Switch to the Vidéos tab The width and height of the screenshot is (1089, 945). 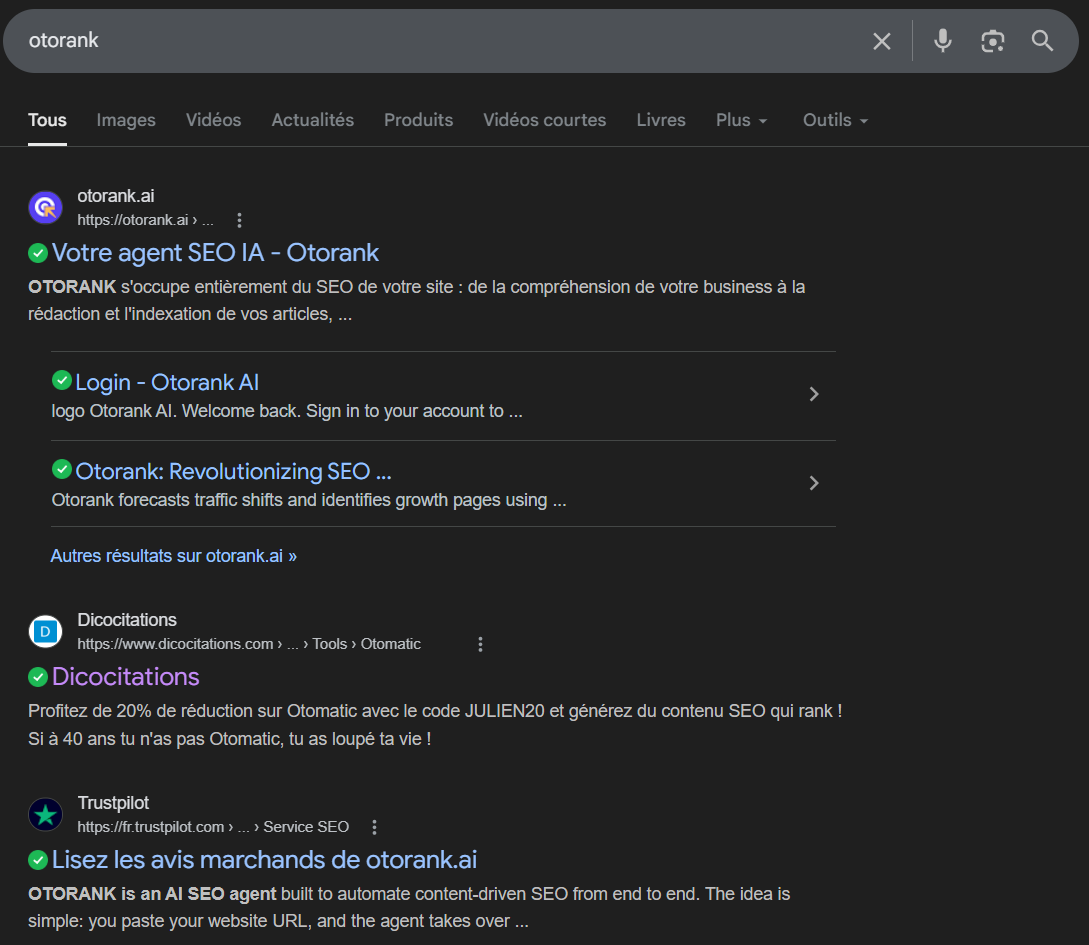pos(213,120)
